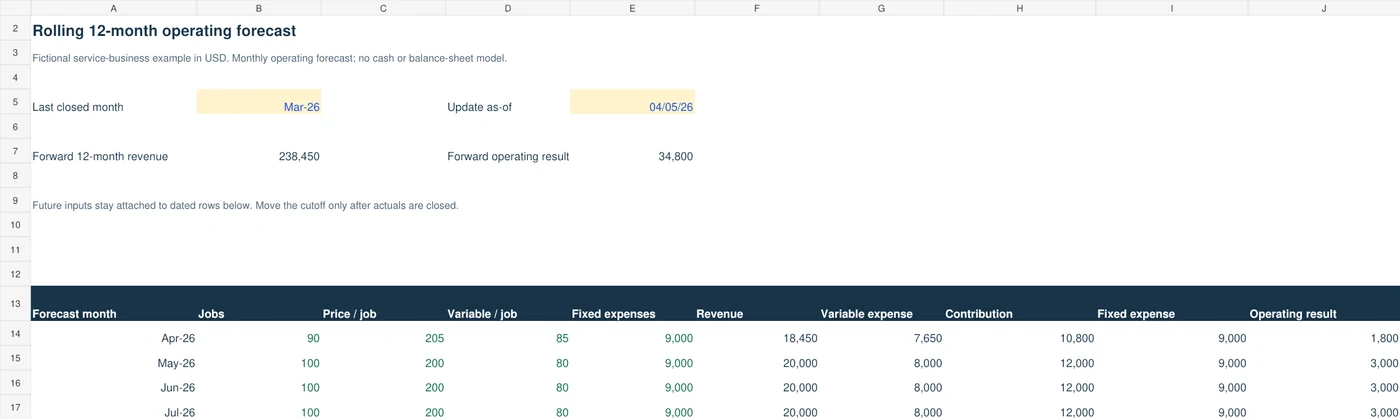
Task: Click the 'Jobs' table header
Action: [x=211, y=314]
